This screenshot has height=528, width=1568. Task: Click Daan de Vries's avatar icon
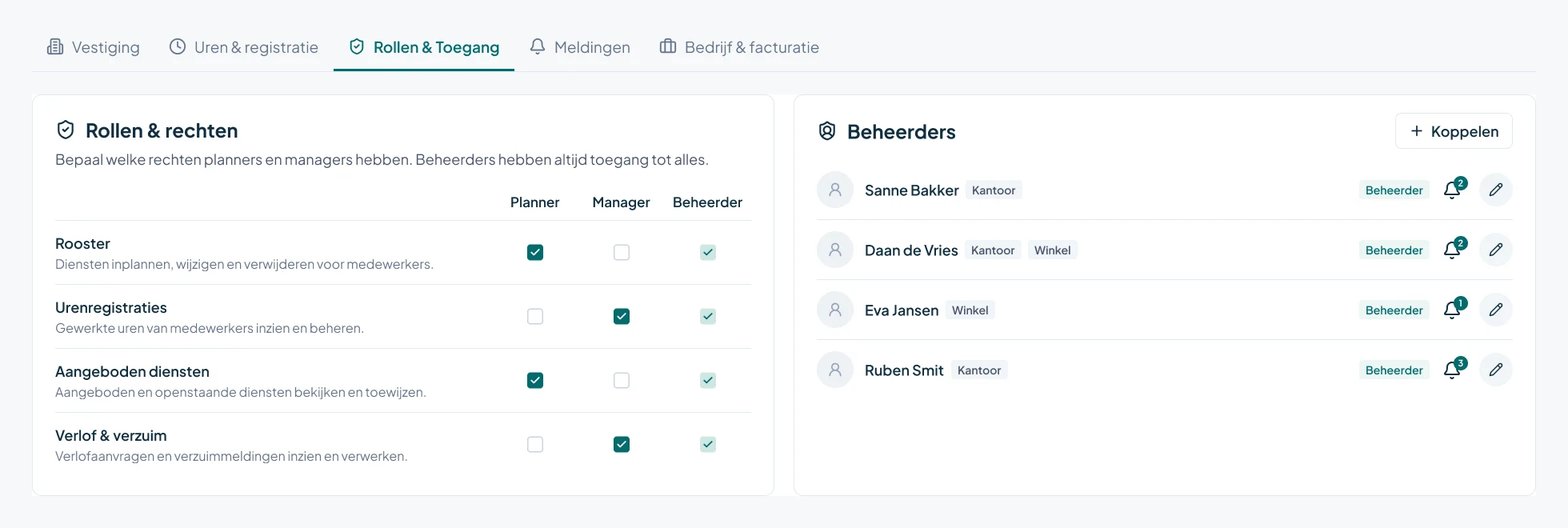[x=835, y=250]
